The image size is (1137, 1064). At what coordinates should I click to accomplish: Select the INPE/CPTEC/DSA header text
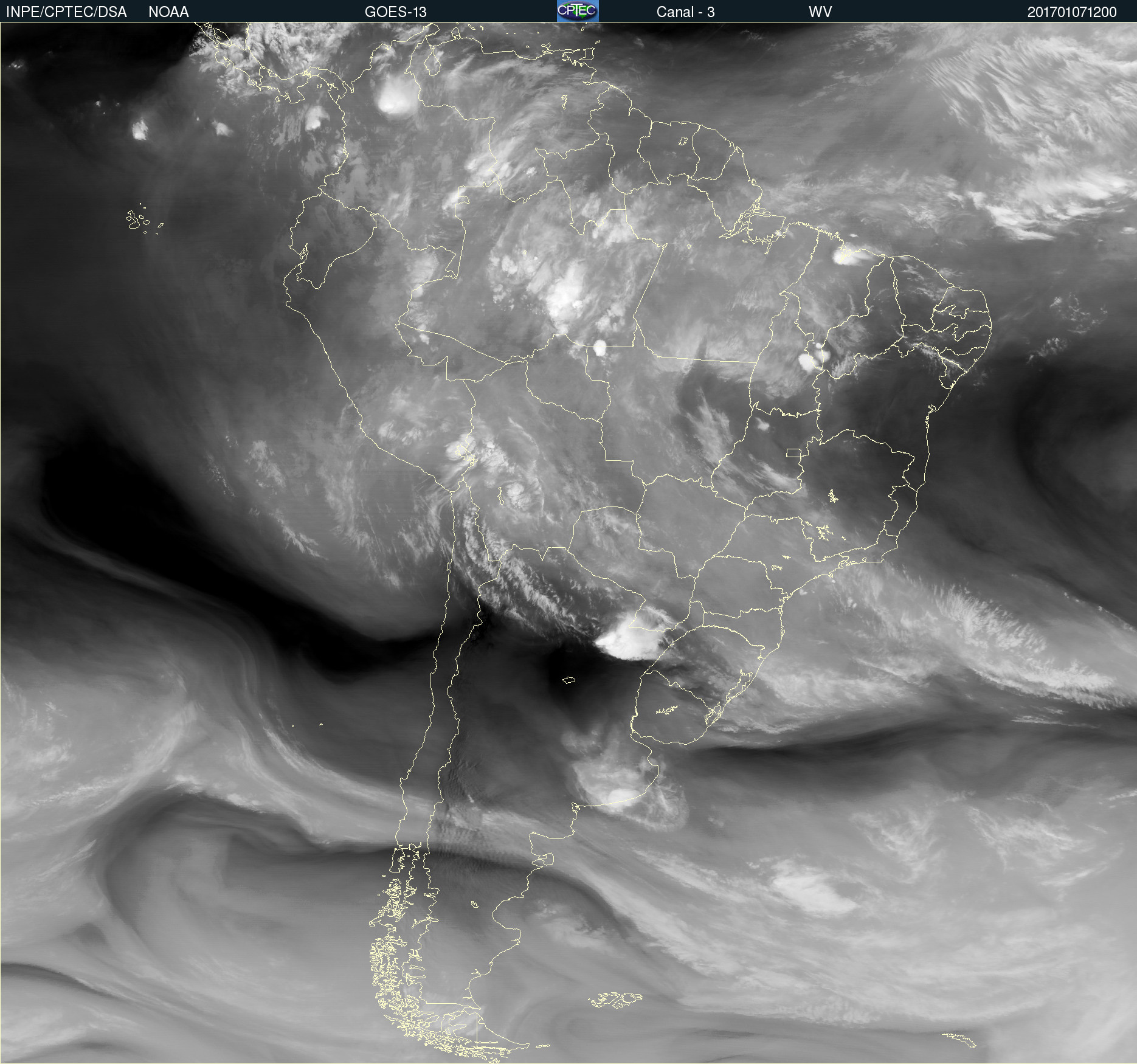tap(66, 12)
